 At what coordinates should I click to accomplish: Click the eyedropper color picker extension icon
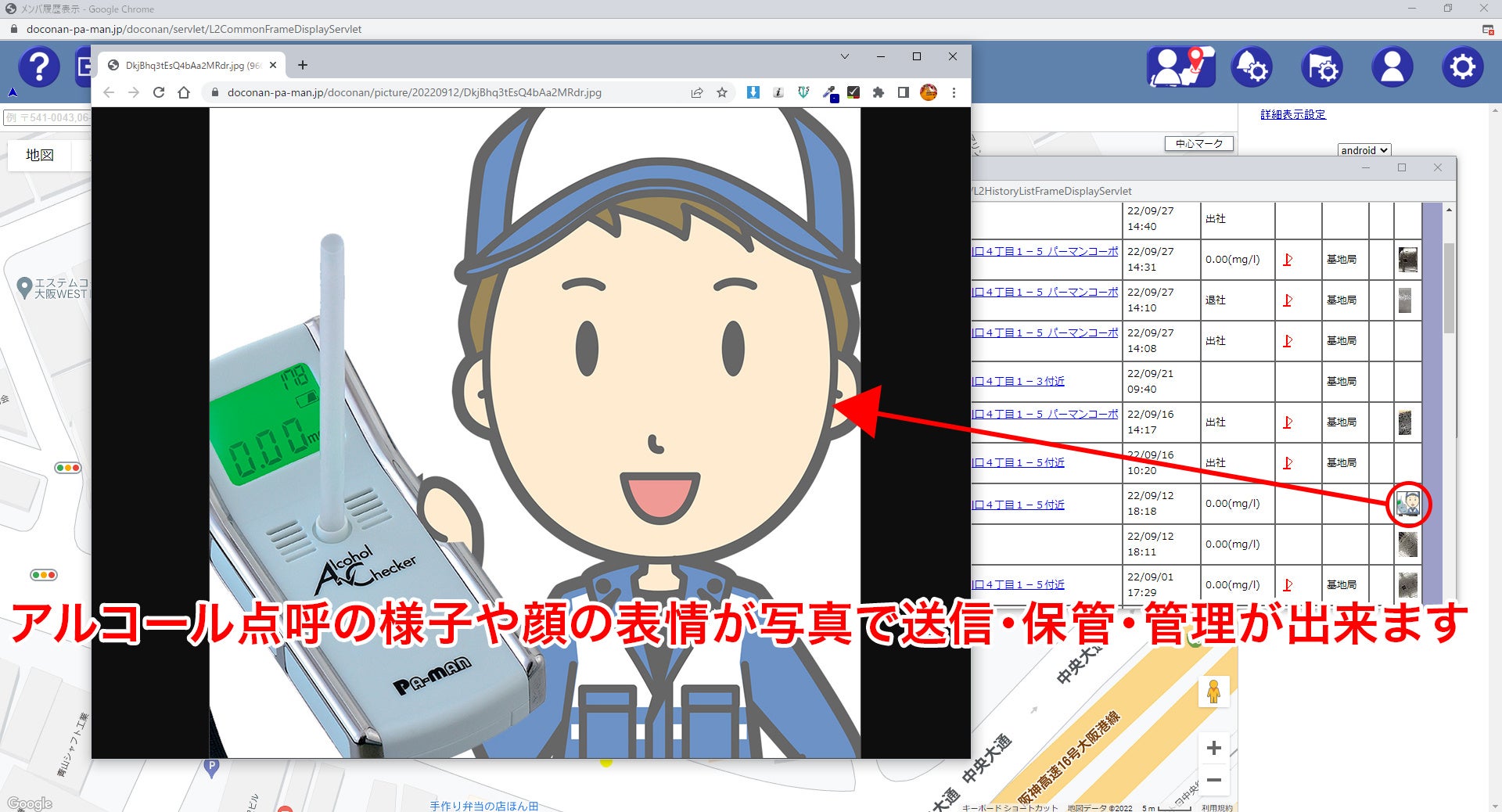(829, 93)
